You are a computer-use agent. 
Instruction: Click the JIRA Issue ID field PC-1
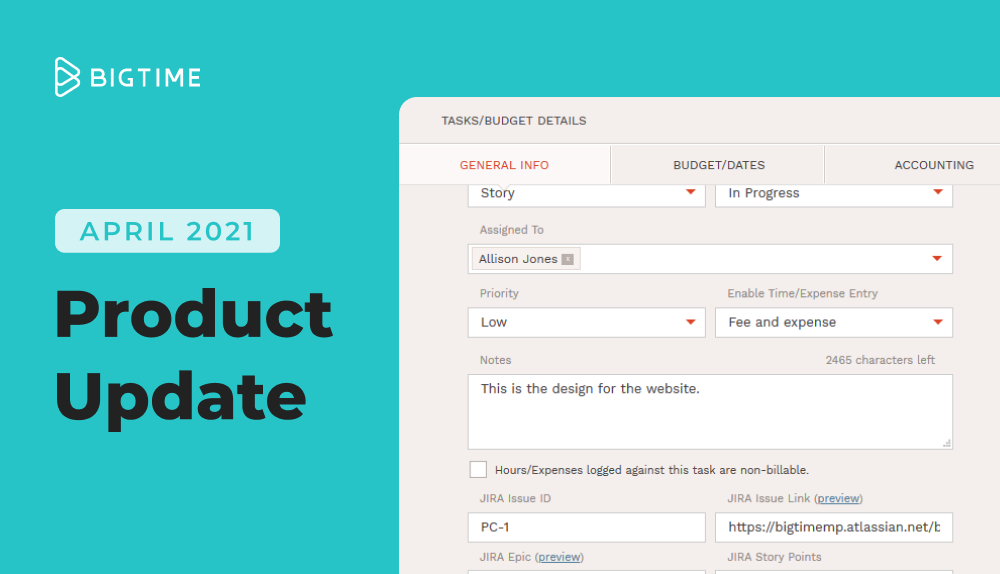(586, 527)
